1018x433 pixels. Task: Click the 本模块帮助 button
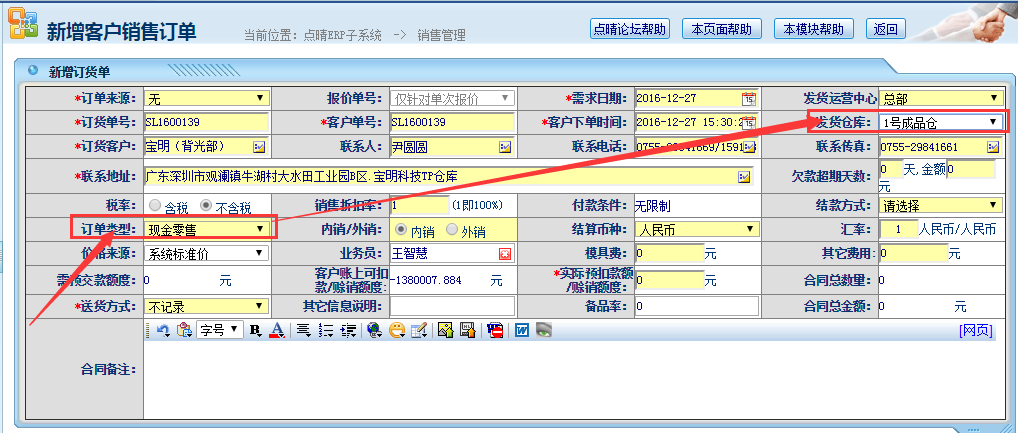coord(813,29)
